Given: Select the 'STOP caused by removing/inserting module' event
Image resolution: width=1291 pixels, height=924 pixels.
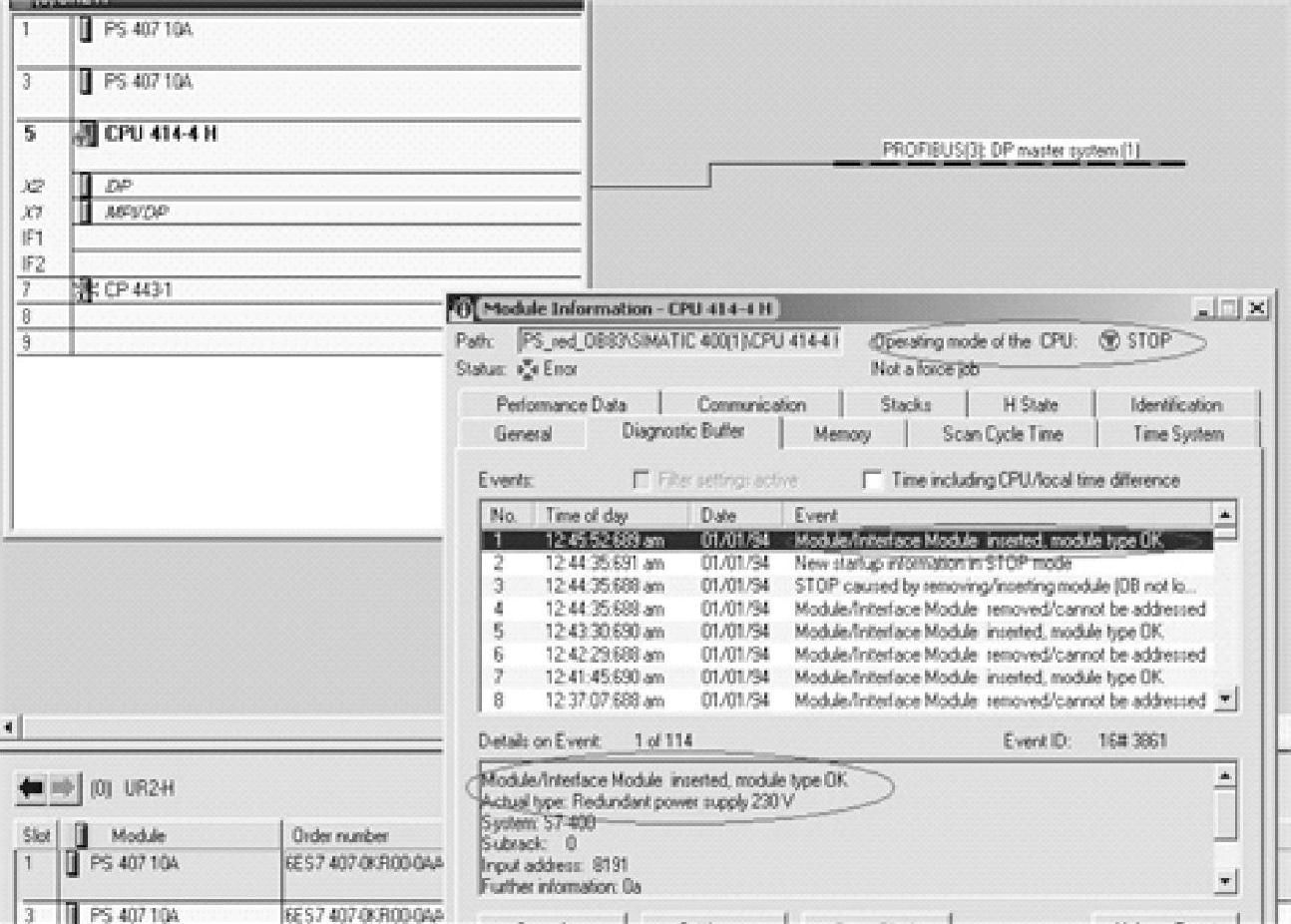Looking at the screenshot, I should point(847,586).
